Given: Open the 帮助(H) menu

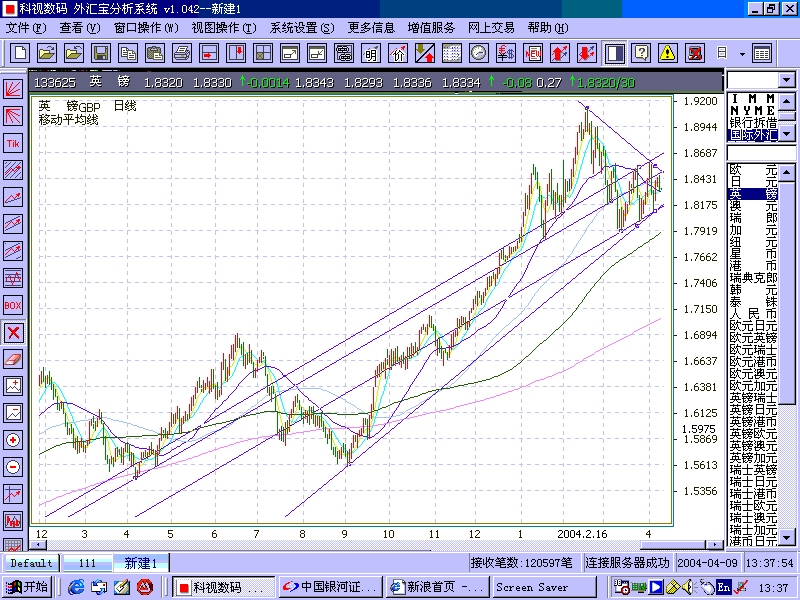Looking at the screenshot, I should click(x=547, y=28).
